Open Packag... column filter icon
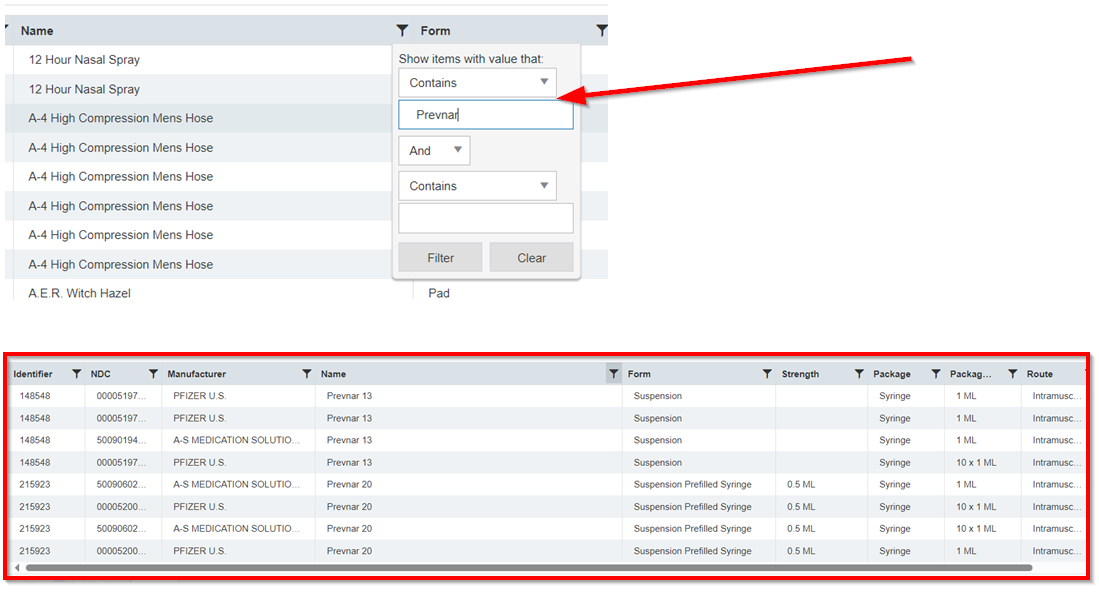1099x597 pixels. point(1012,373)
